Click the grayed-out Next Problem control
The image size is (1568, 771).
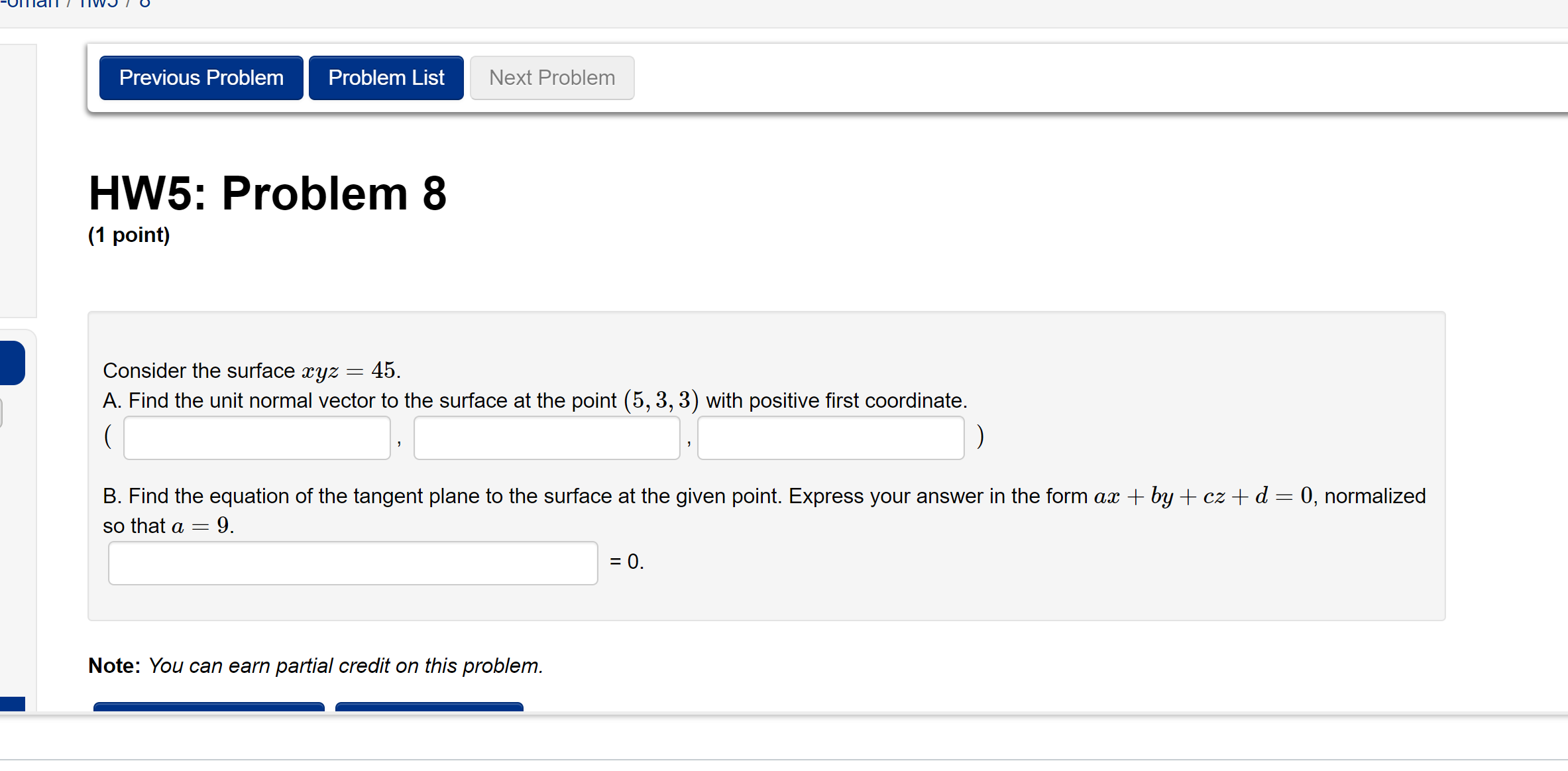(551, 78)
